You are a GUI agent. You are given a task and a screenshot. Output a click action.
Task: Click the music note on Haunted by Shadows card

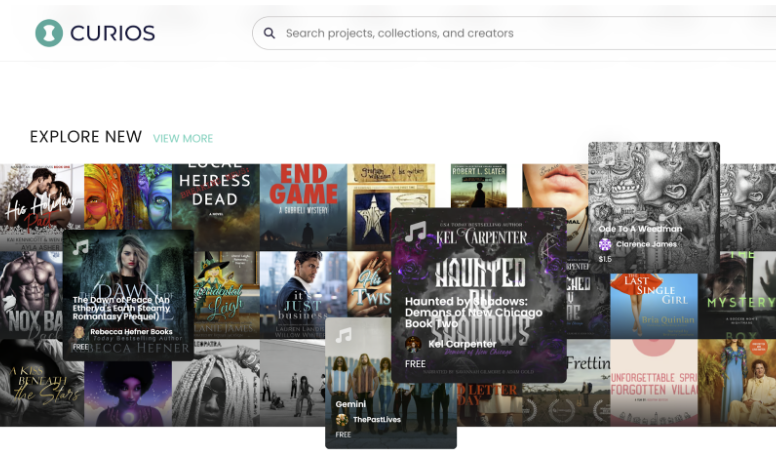tap(415, 231)
